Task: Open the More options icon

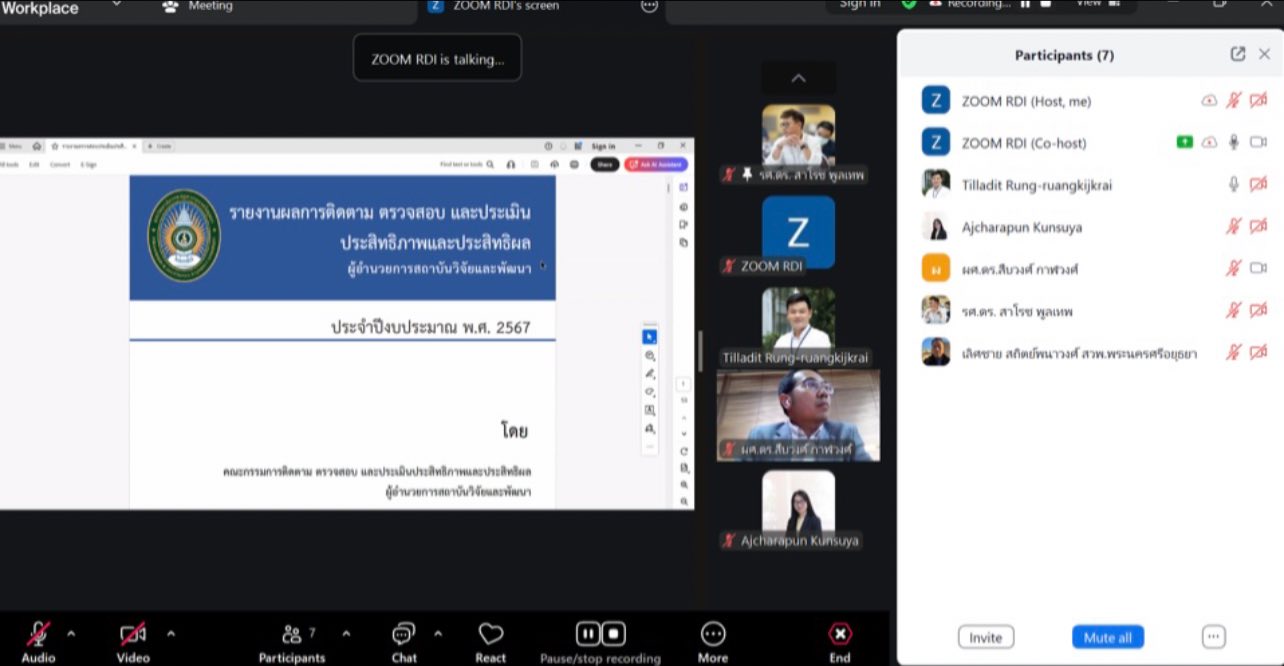Action: coord(713,634)
